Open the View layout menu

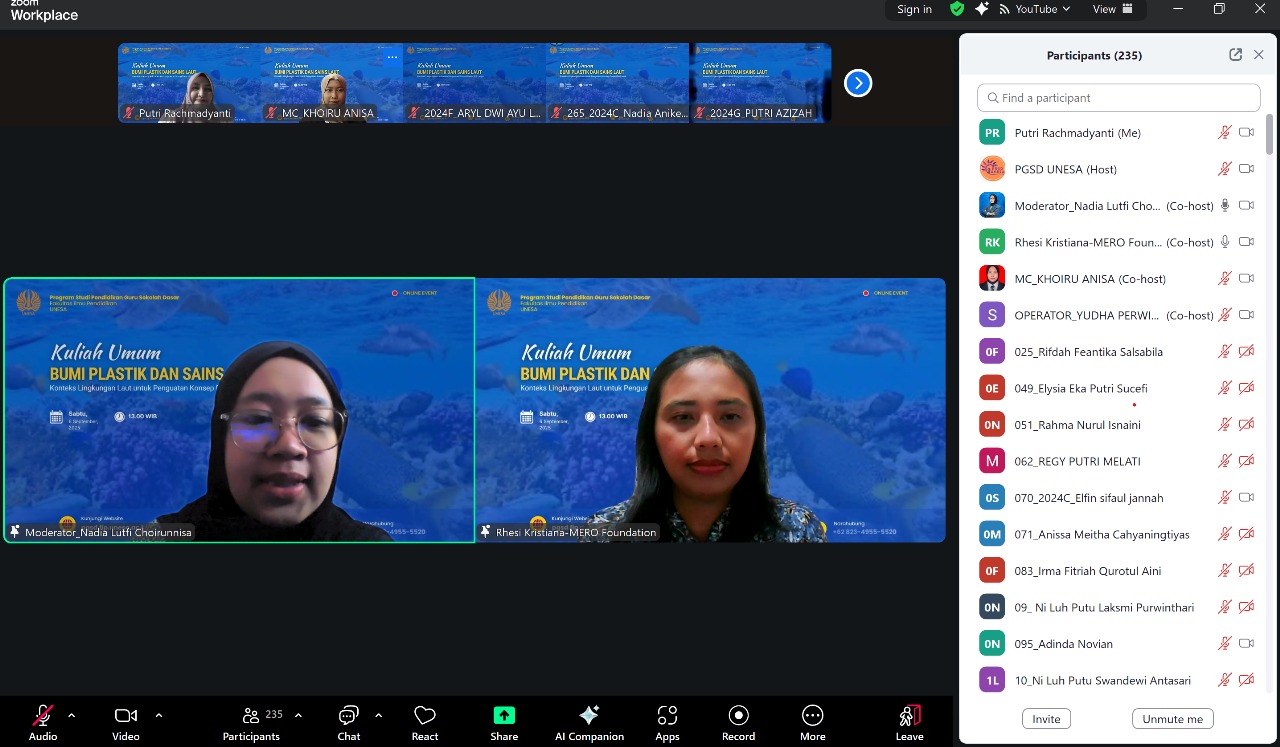coord(1112,9)
